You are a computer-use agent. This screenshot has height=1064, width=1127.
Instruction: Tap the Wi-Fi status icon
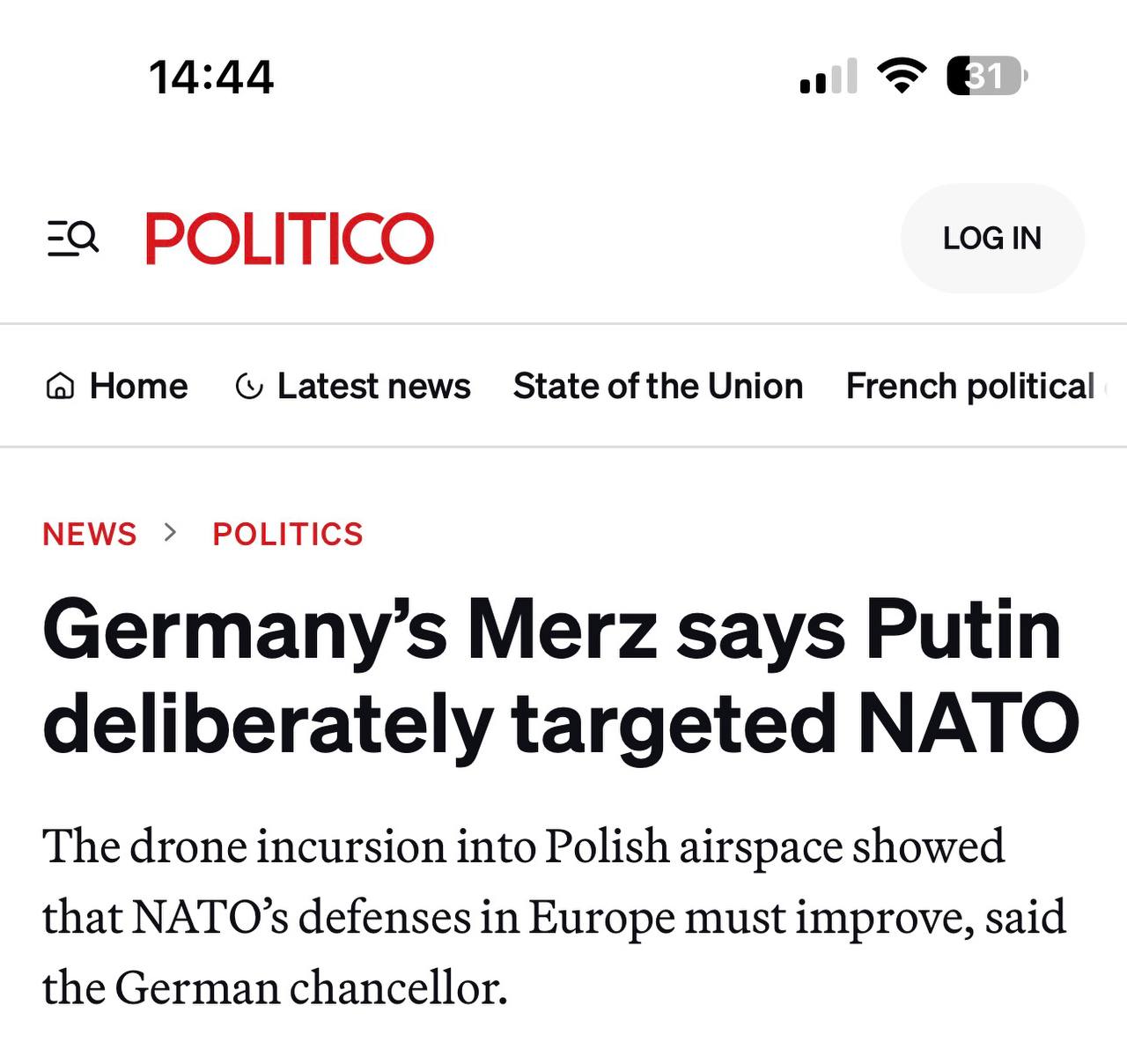click(x=902, y=76)
